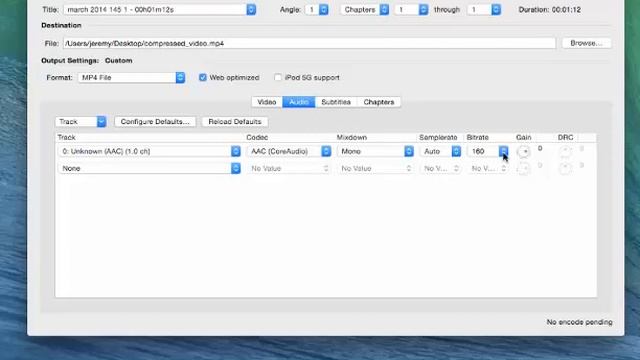Click the Mixdown column header

tap(376, 138)
